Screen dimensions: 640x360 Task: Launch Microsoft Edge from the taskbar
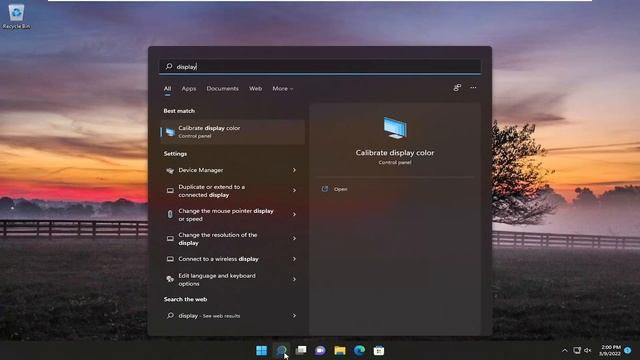pos(360,350)
